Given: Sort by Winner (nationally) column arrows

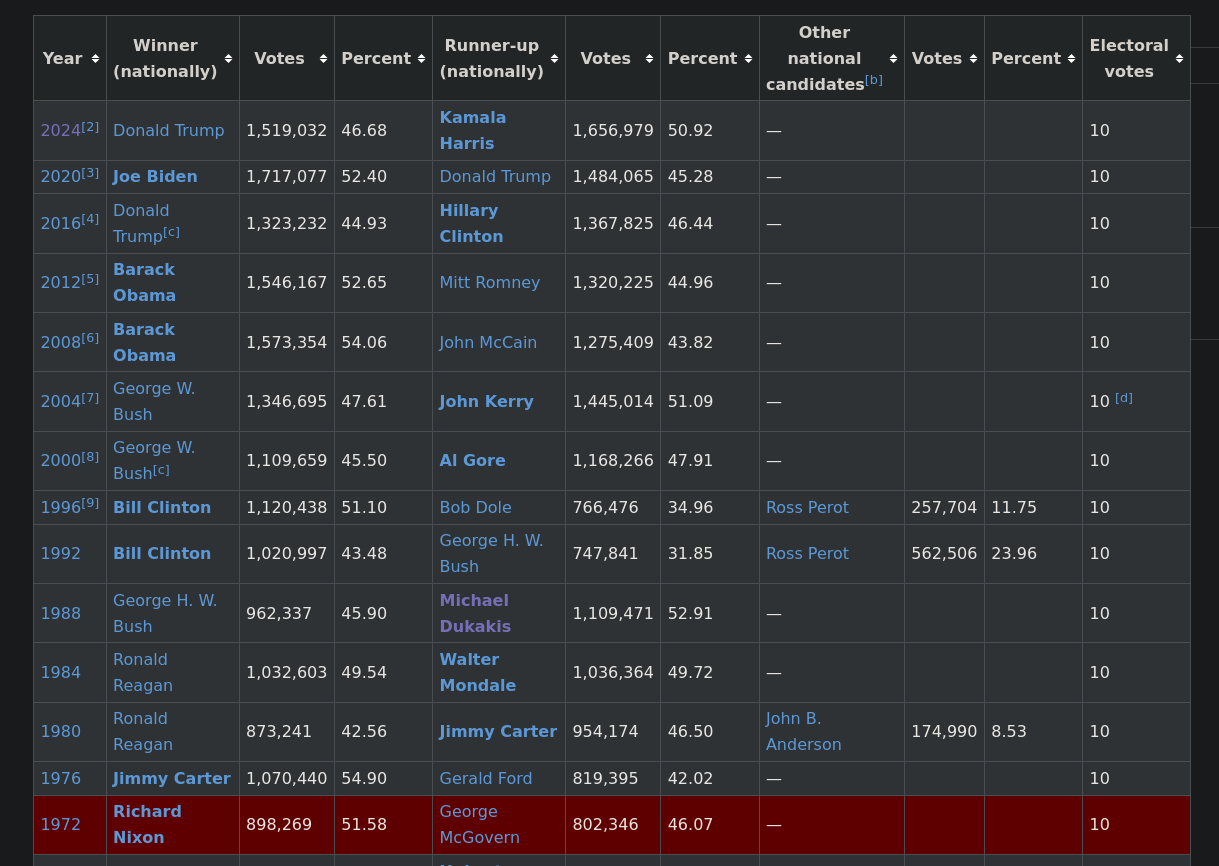Looking at the screenshot, I should [229, 59].
